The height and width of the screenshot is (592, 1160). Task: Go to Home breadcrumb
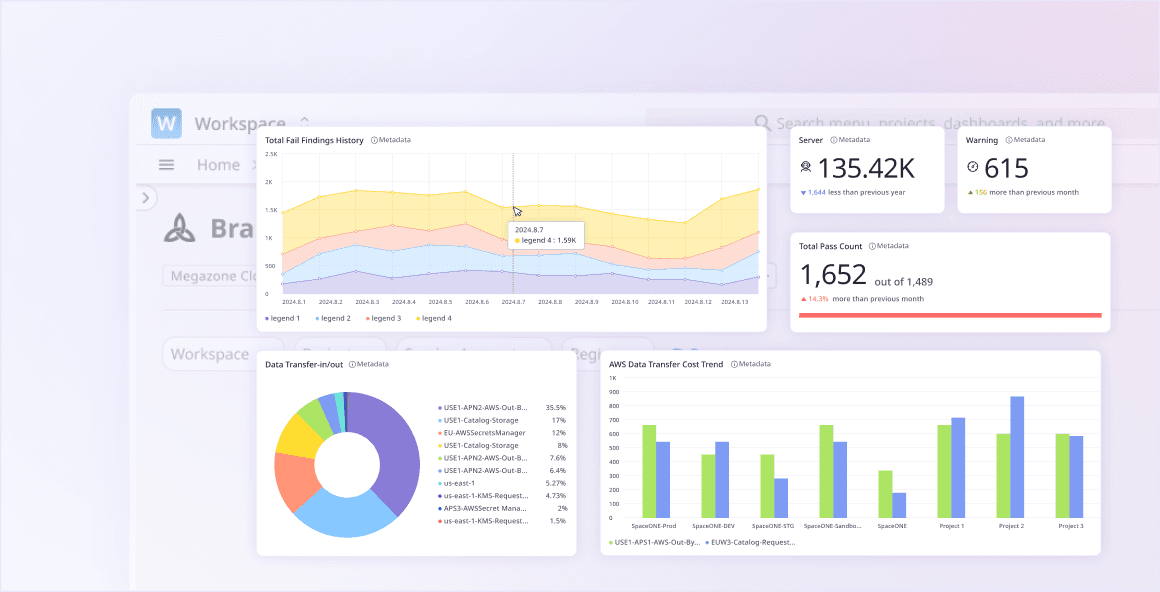[x=218, y=165]
